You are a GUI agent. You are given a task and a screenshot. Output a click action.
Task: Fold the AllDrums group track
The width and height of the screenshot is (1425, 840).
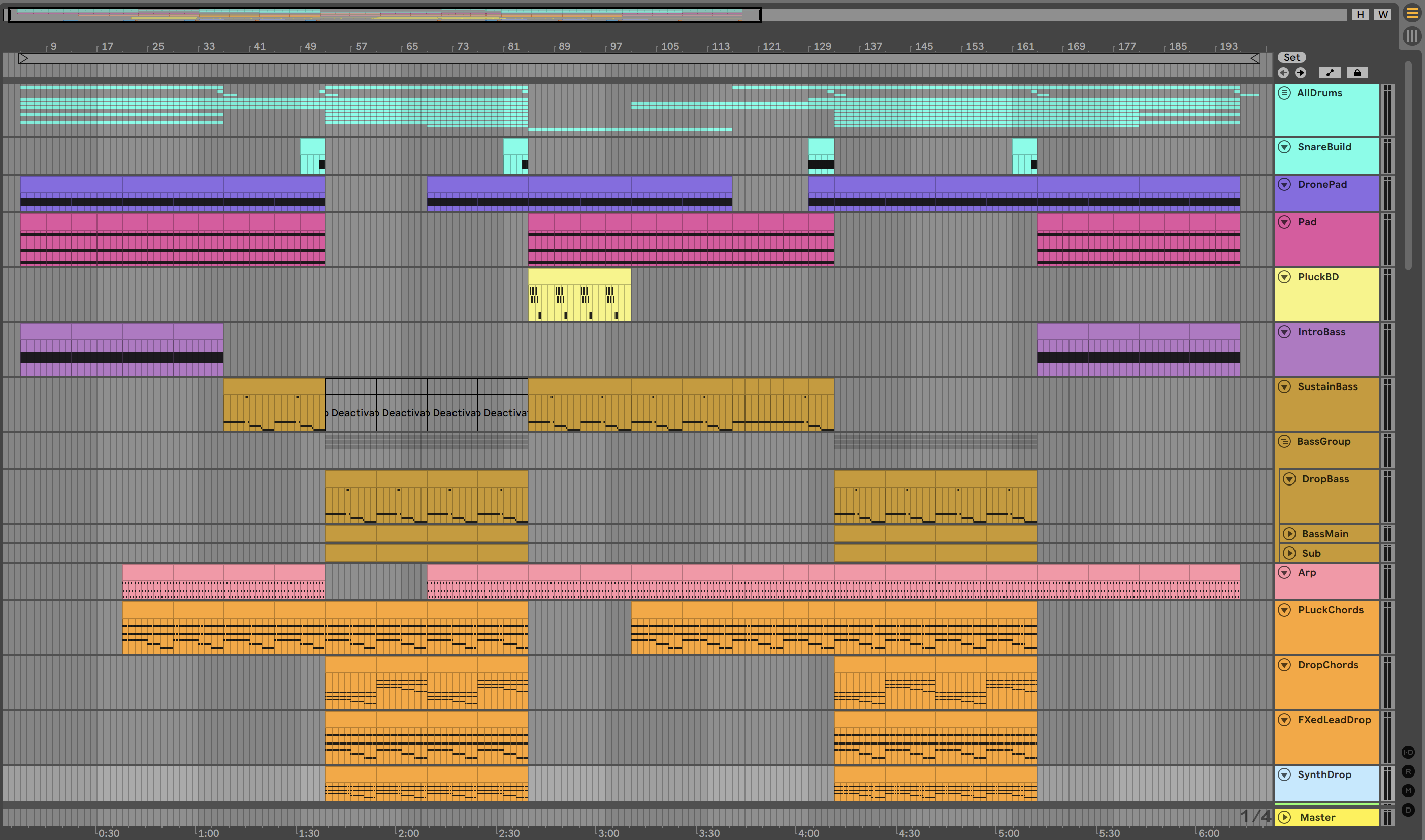(1284, 93)
